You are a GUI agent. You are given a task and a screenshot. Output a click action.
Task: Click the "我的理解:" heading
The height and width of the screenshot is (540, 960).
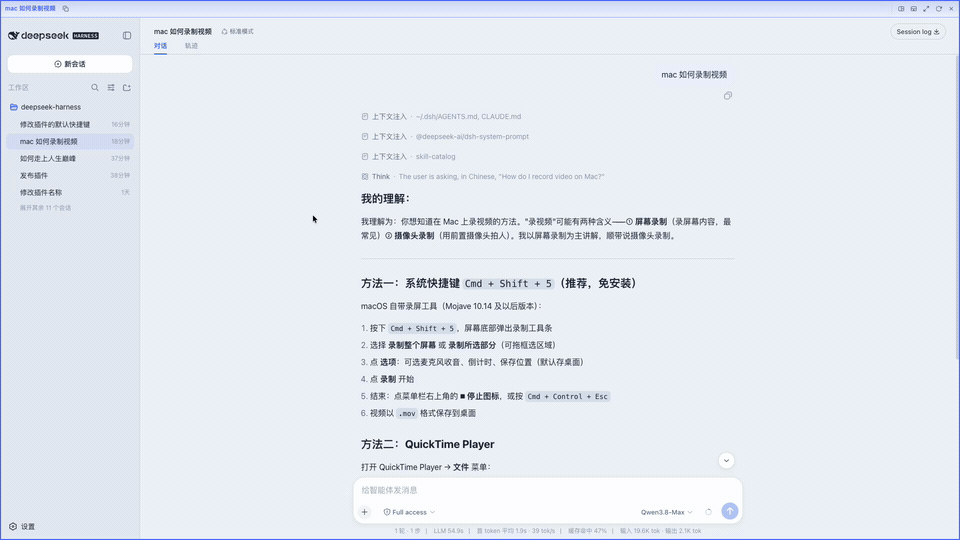385,198
